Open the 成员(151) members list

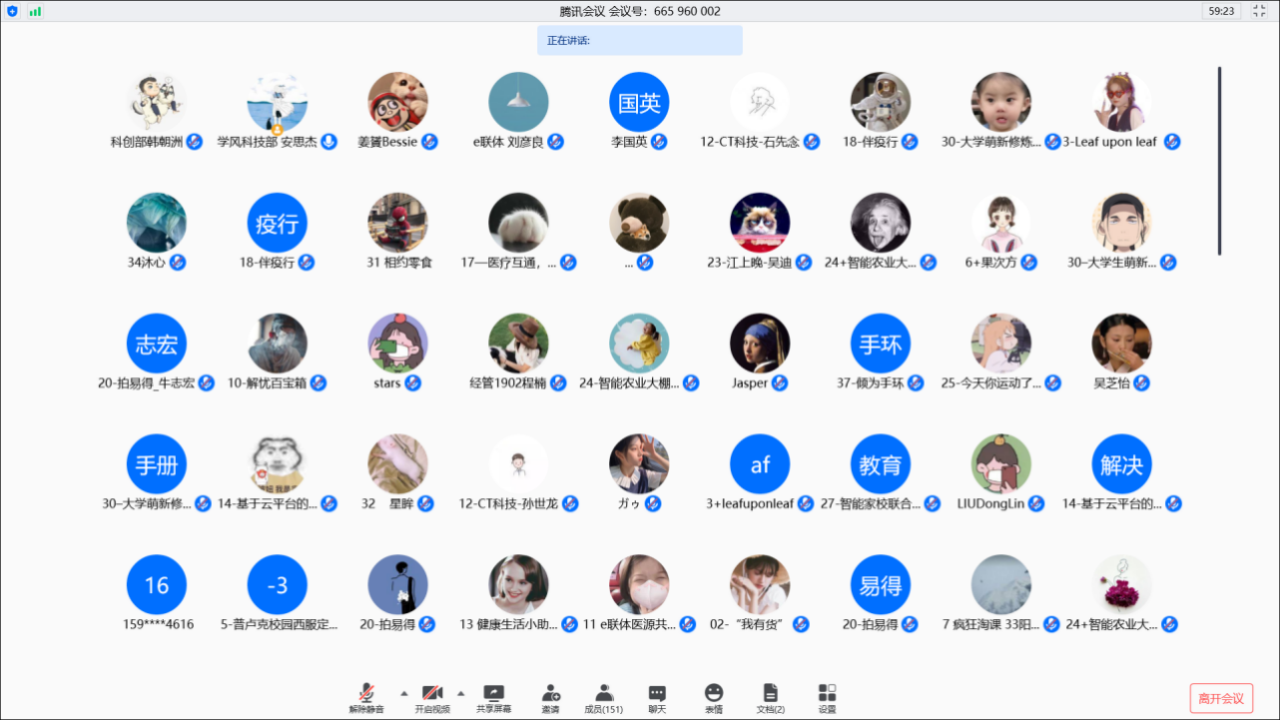coord(603,697)
